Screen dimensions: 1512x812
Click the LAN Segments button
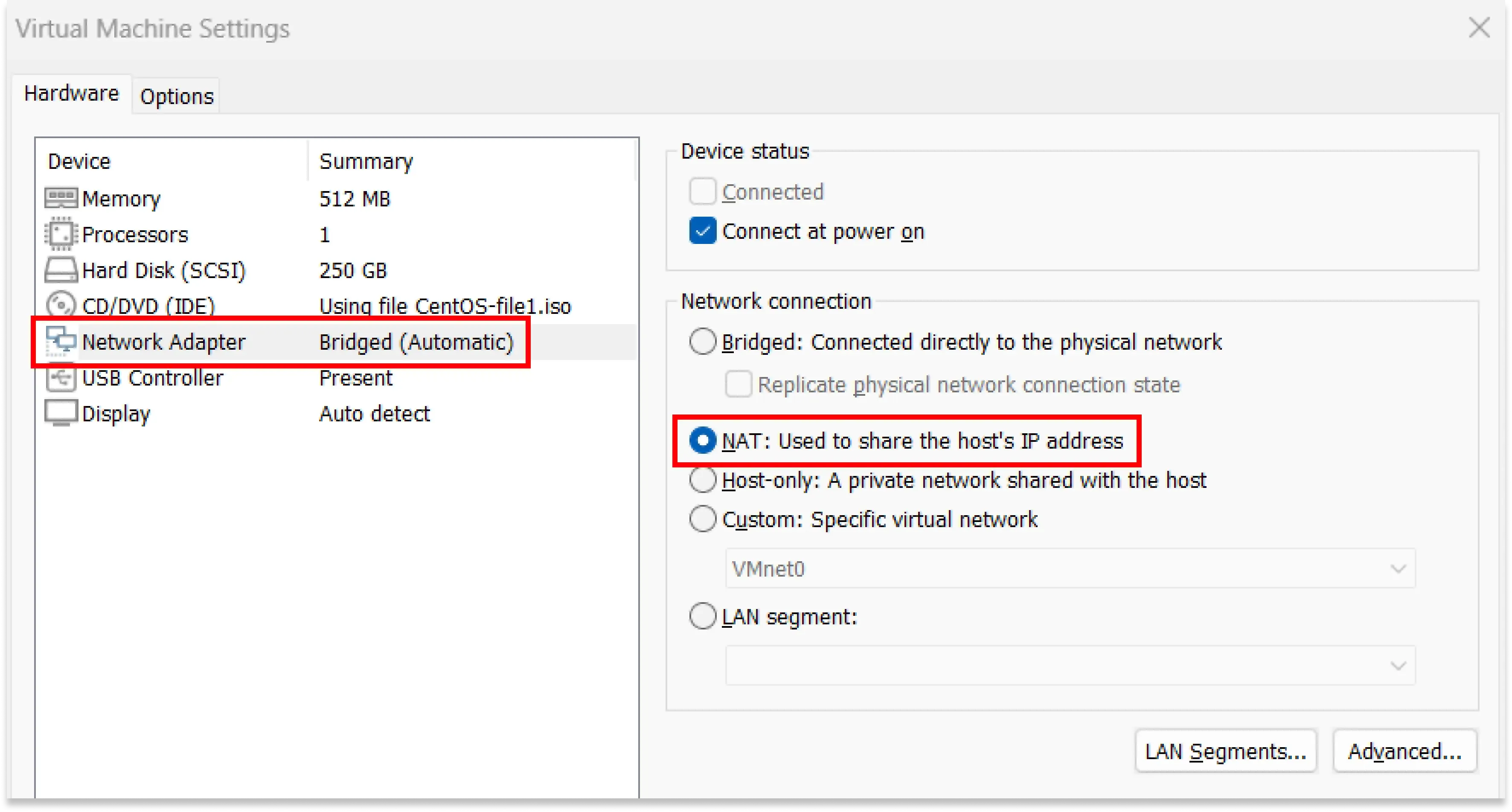tap(1226, 751)
